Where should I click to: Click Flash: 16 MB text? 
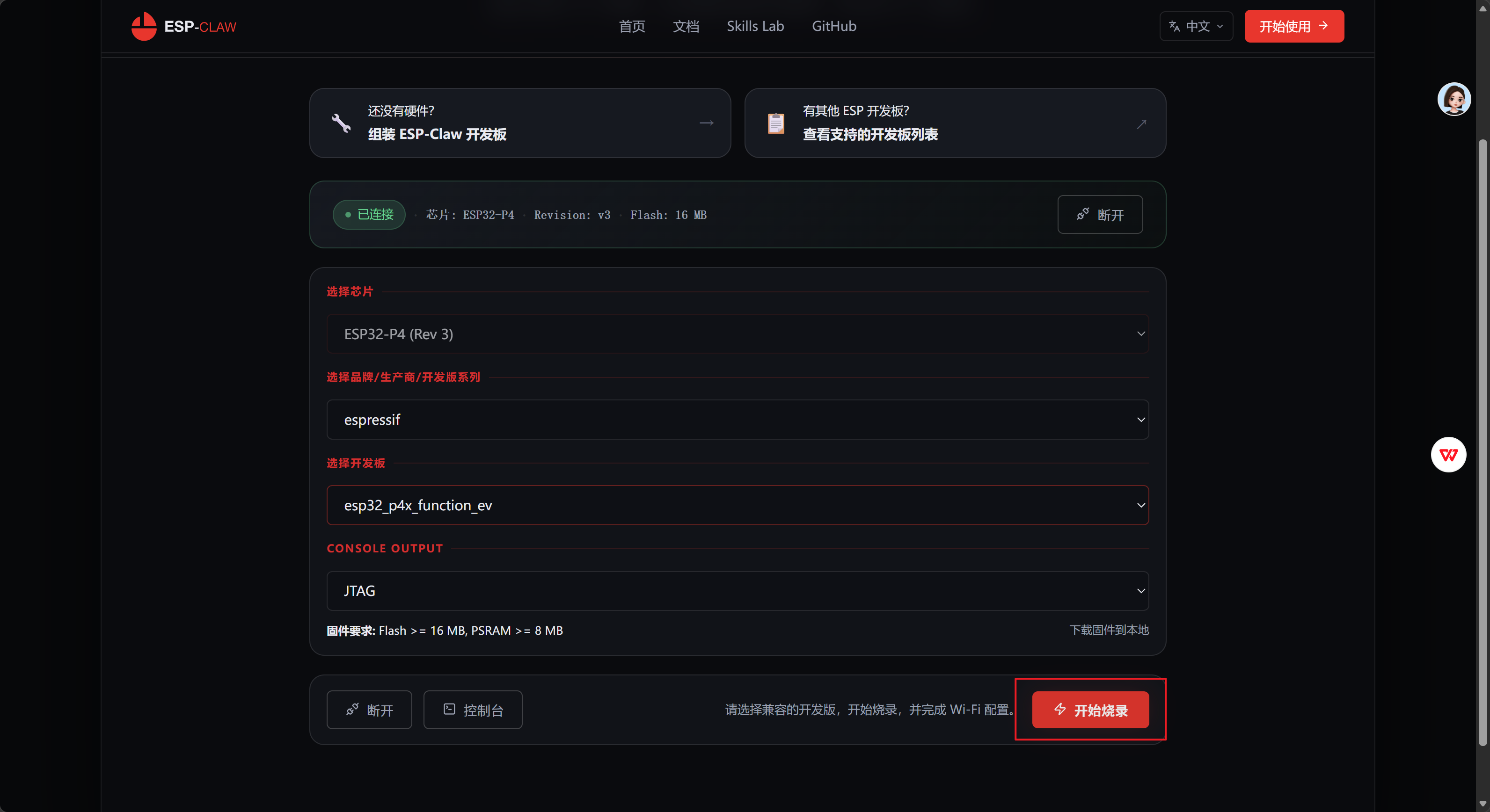[x=668, y=215]
